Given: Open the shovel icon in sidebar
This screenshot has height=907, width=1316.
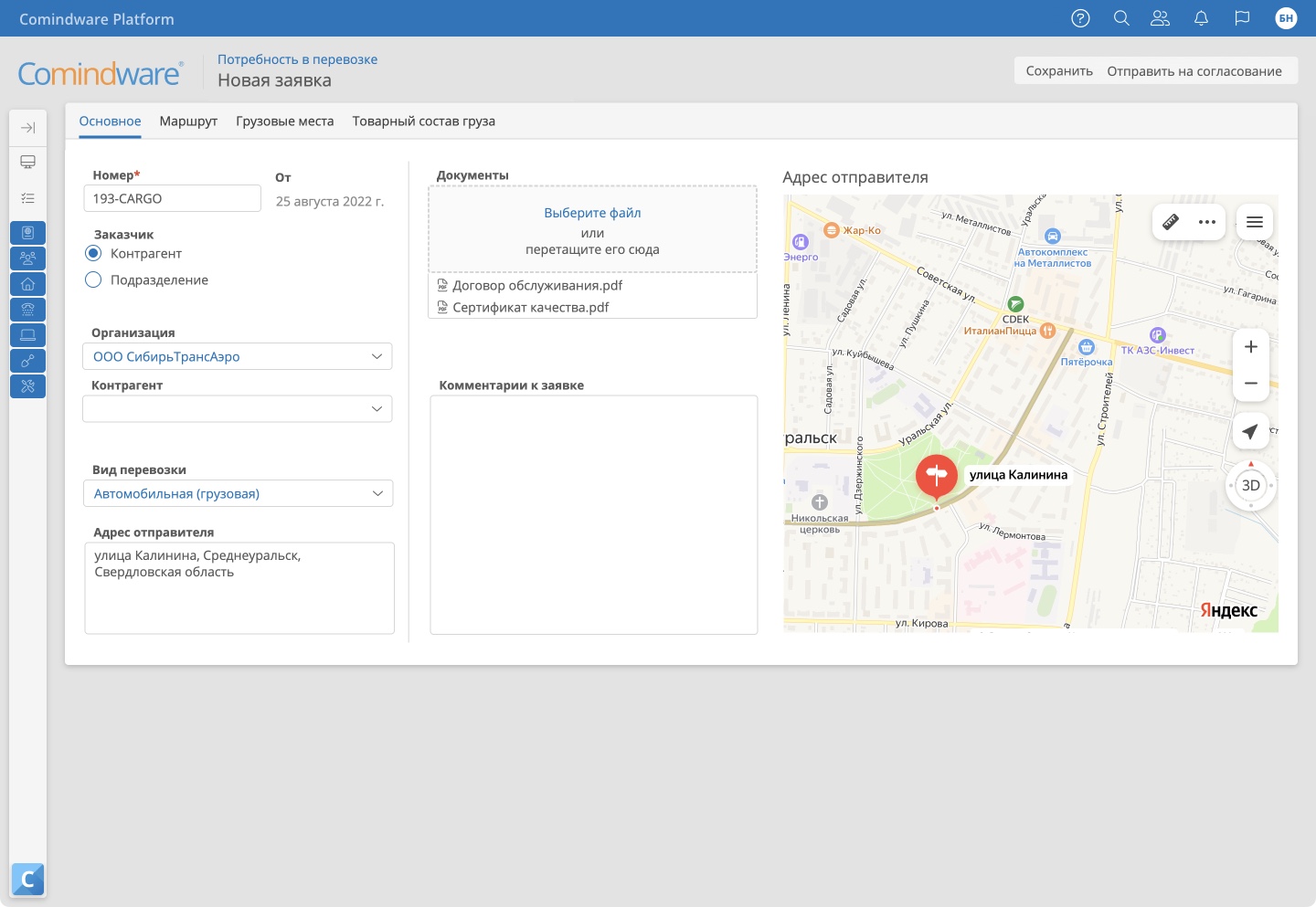Looking at the screenshot, I should [28, 361].
